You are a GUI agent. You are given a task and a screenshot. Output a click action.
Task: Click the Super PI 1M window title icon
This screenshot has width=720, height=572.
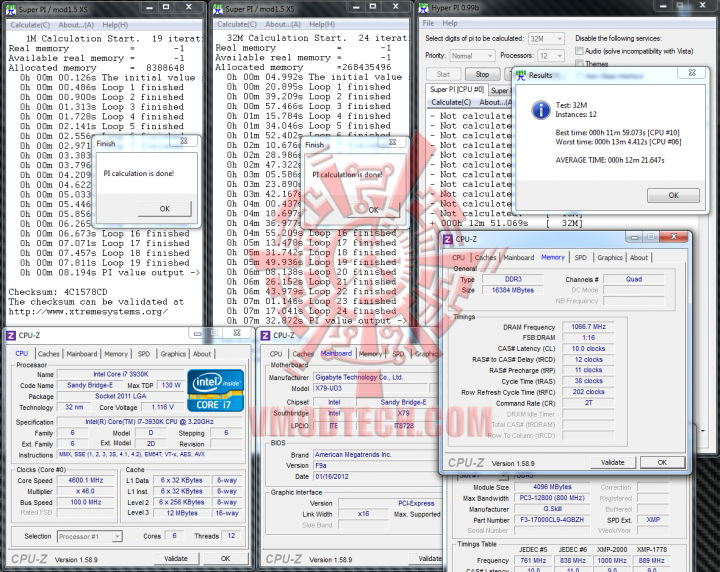pyautogui.click(x=11, y=9)
